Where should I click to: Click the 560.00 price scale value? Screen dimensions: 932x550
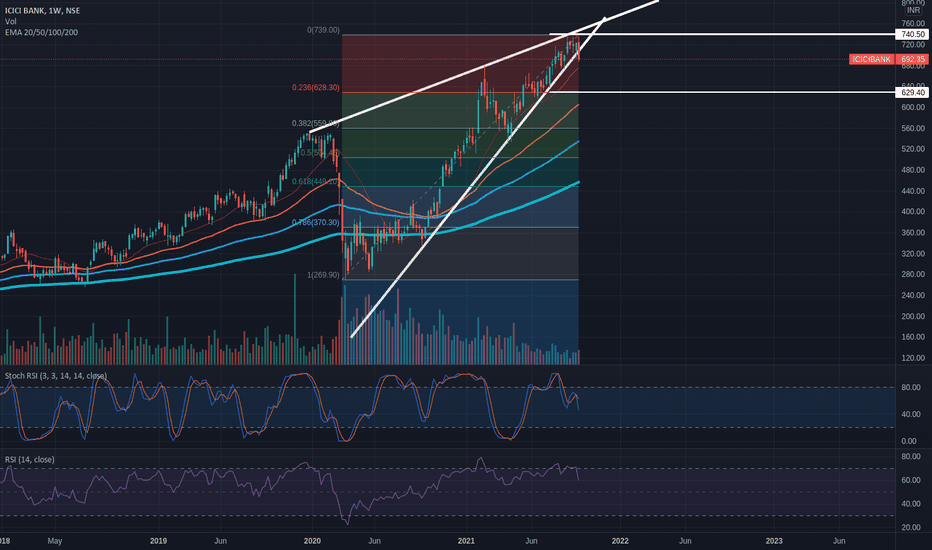point(912,128)
